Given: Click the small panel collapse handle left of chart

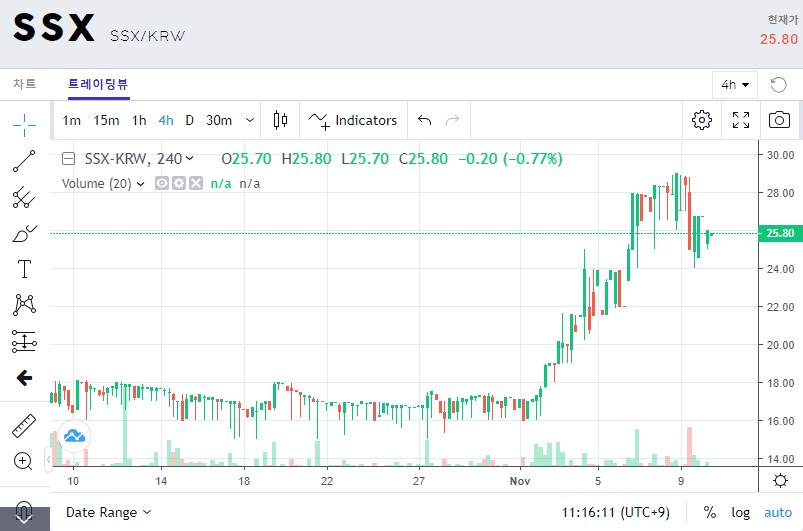Looking at the screenshot, I should coord(48,459).
